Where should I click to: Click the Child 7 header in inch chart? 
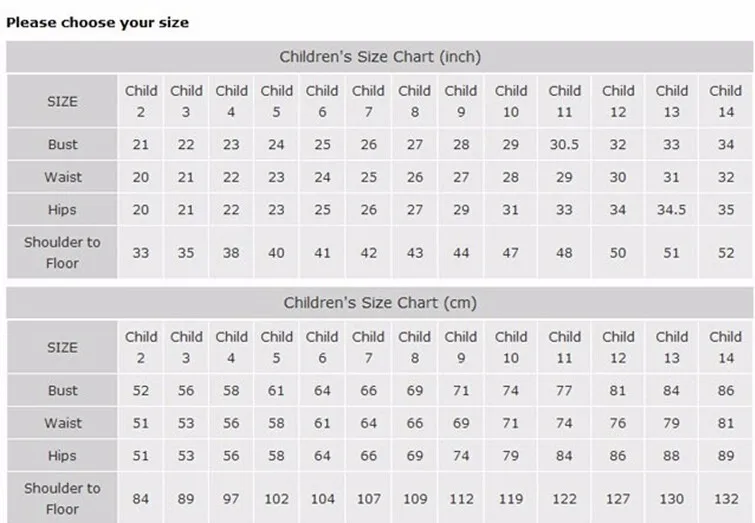click(x=368, y=101)
